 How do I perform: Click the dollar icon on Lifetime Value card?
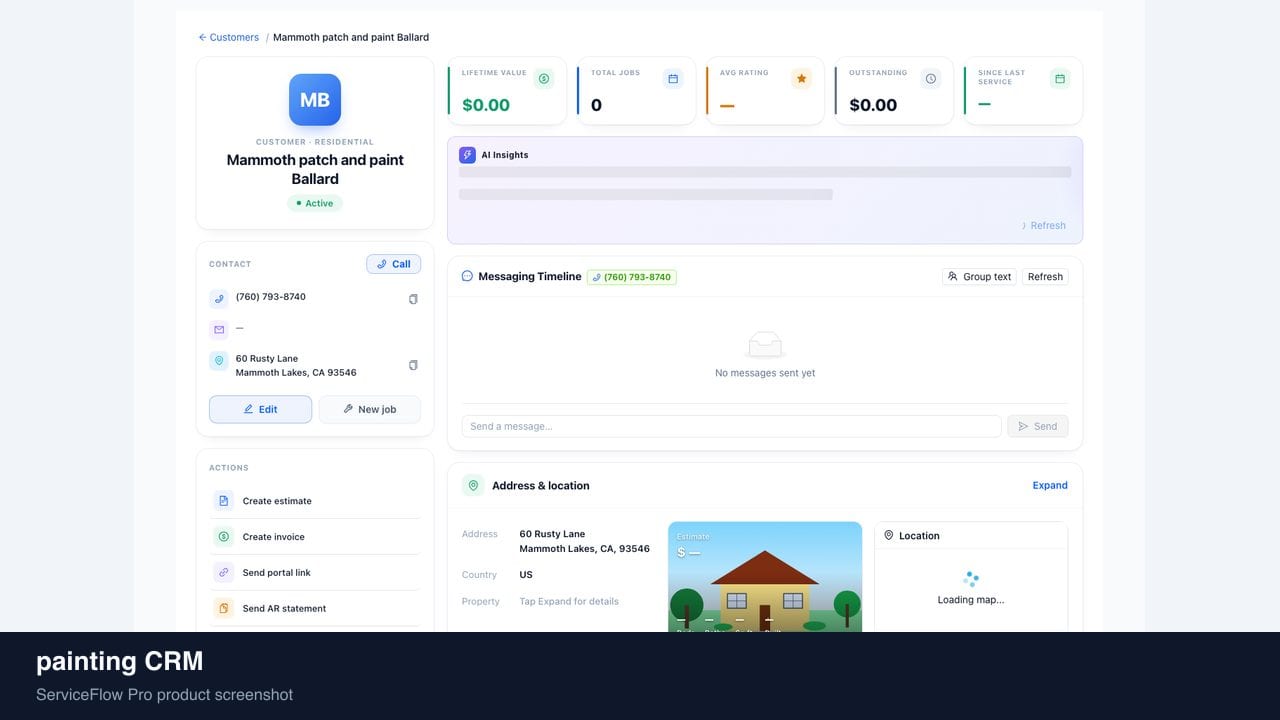(544, 79)
